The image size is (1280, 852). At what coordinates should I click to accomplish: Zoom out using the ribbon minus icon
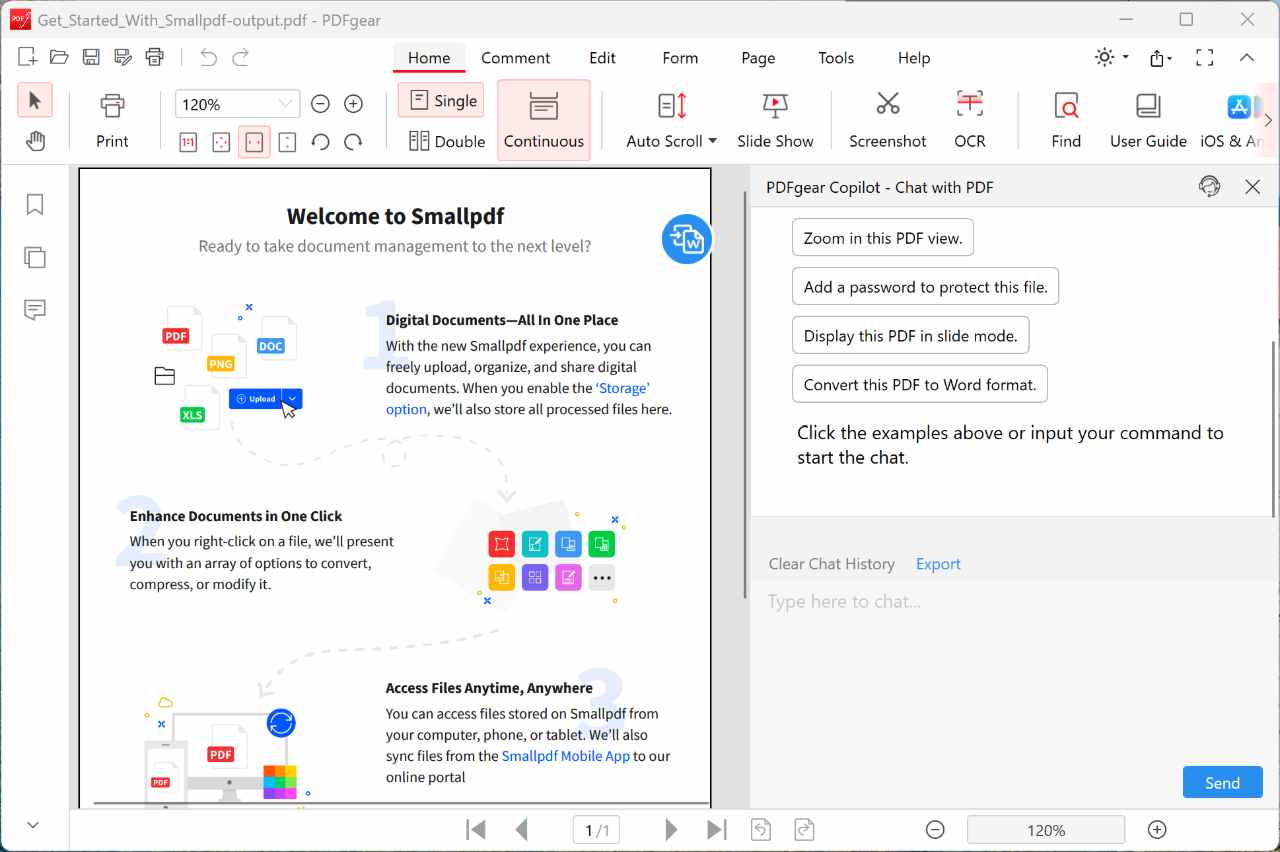[x=320, y=104]
